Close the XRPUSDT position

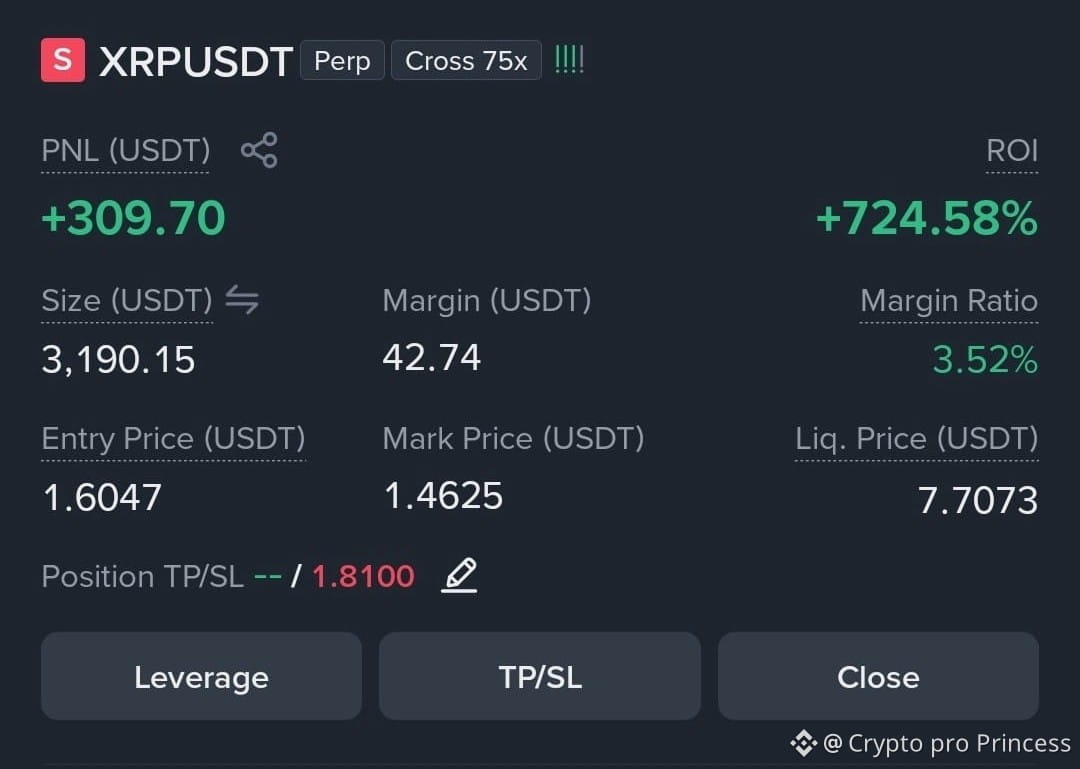[x=878, y=676]
